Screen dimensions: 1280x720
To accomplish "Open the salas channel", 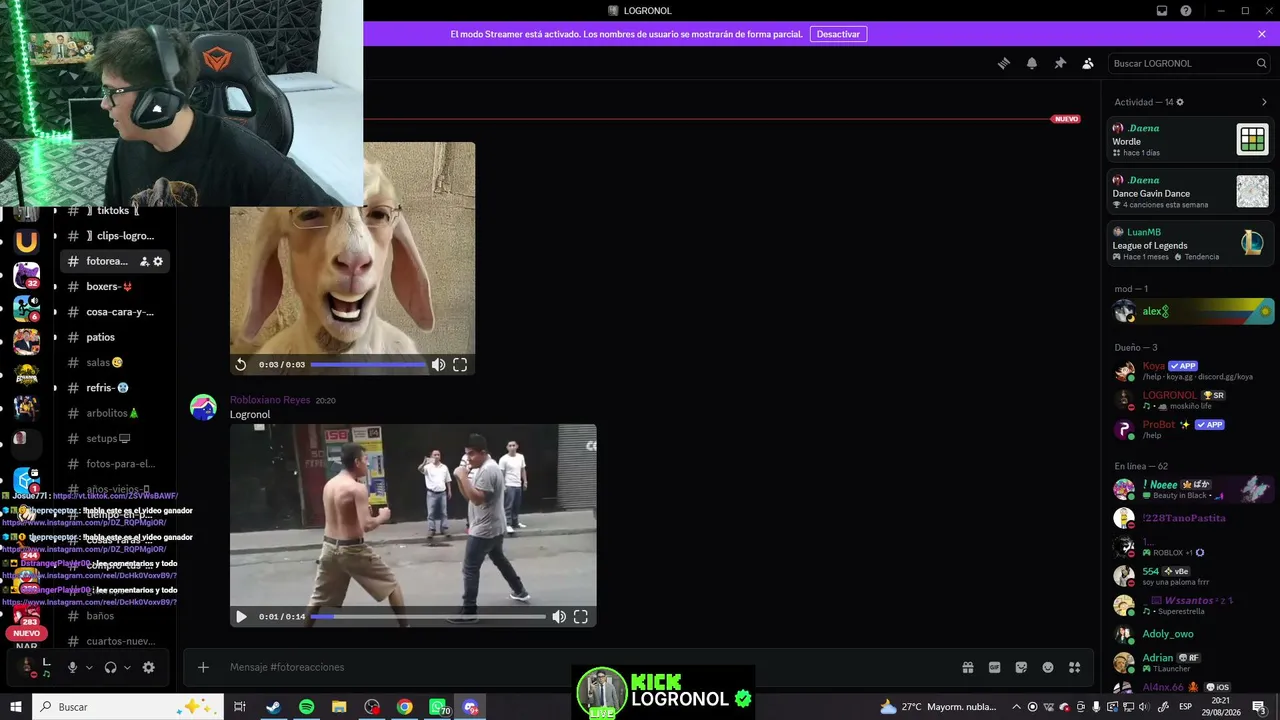I will pos(114,363).
